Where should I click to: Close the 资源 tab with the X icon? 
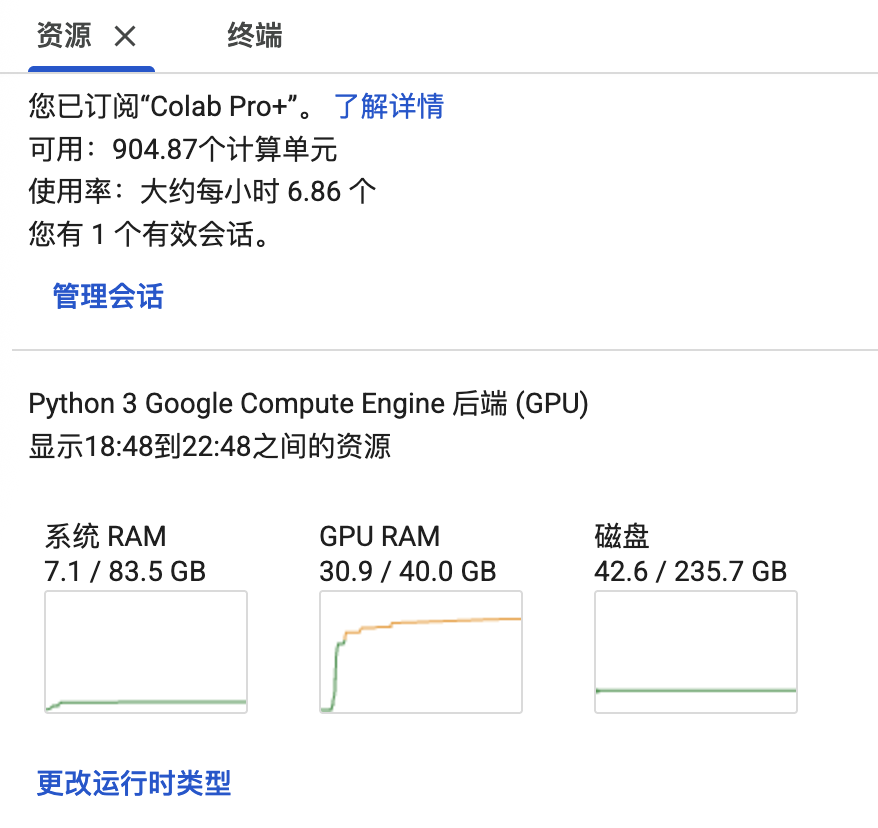pos(125,37)
